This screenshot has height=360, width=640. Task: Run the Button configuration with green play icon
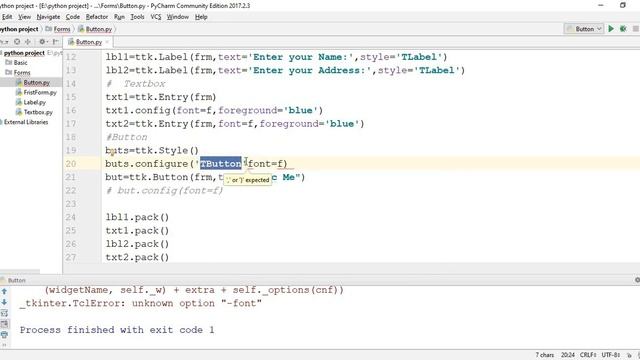(611, 29)
